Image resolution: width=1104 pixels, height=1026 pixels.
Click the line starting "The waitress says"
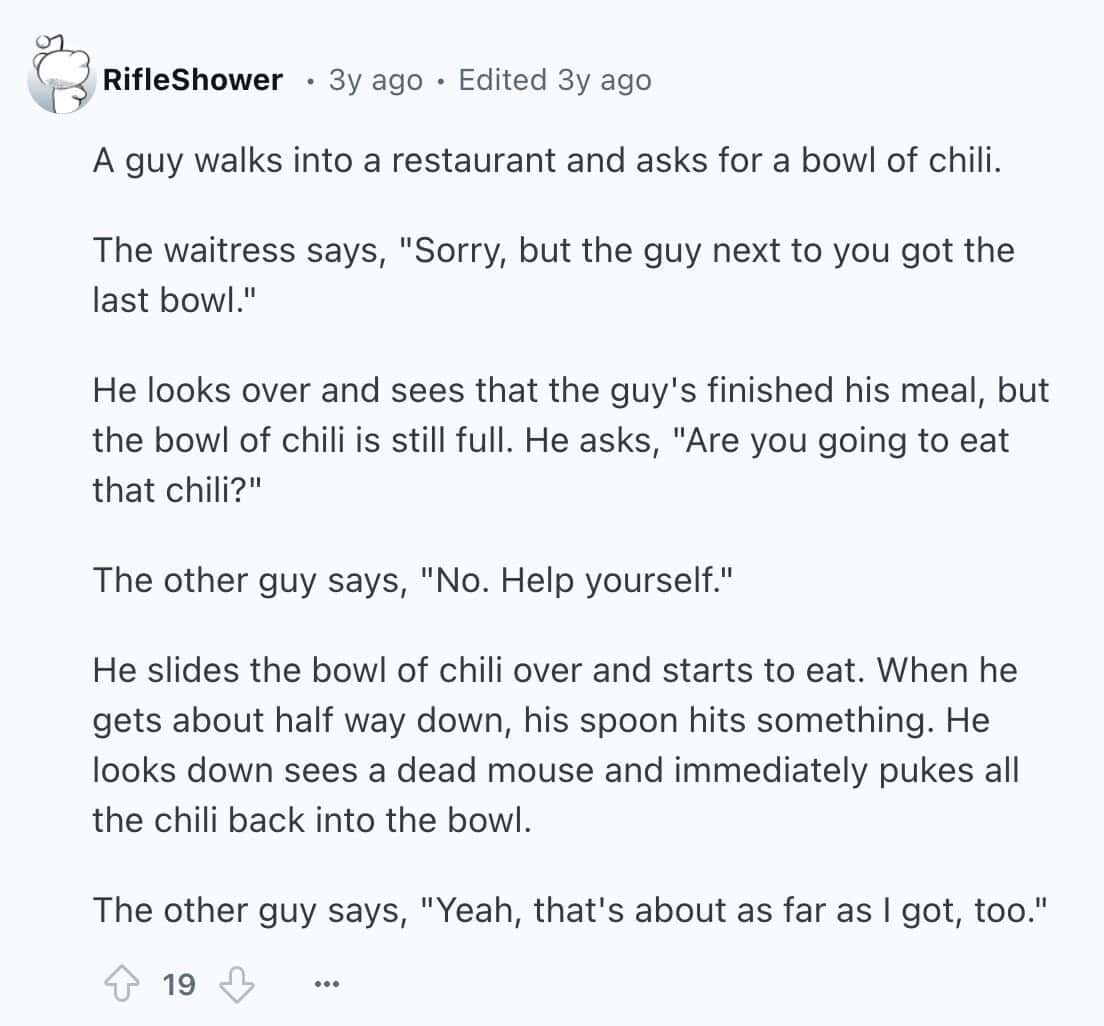tap(553, 249)
